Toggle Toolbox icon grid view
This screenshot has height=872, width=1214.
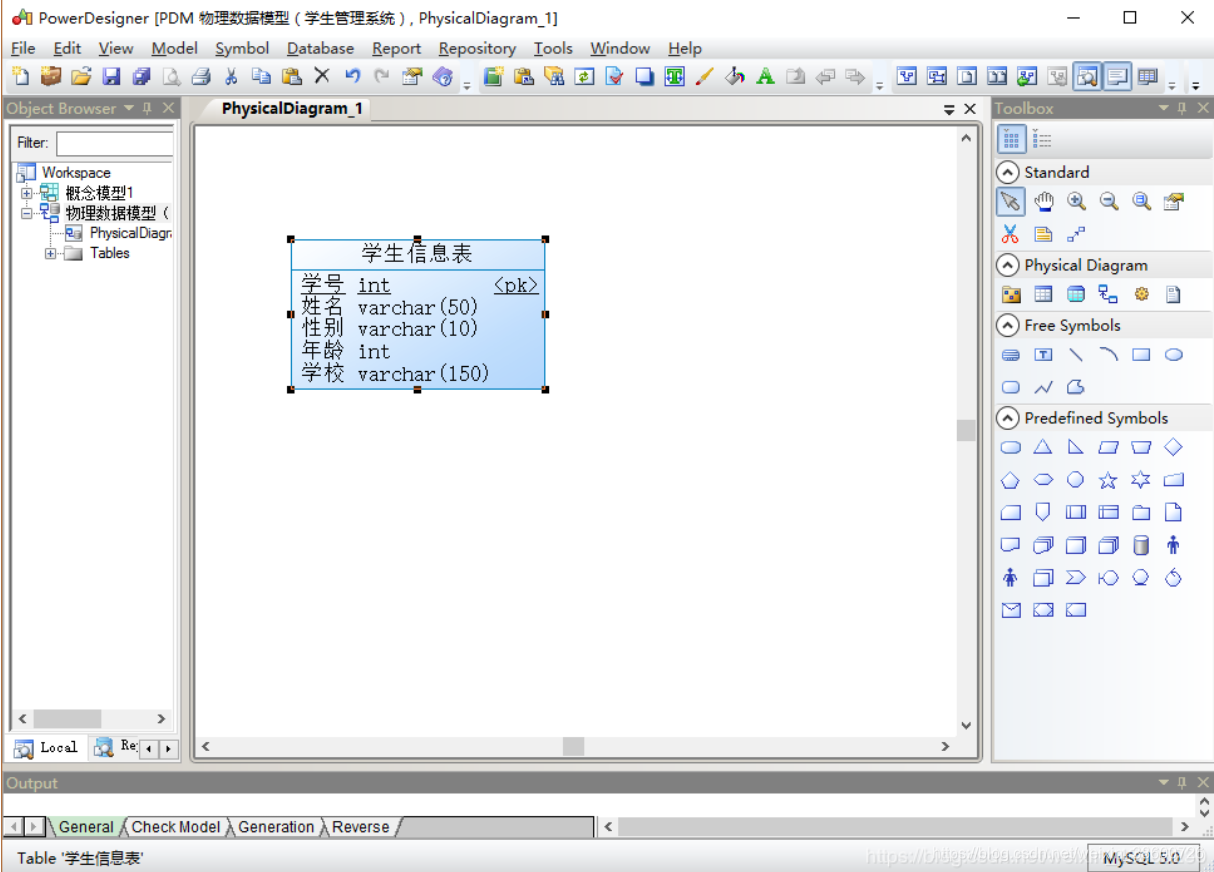pos(1011,140)
